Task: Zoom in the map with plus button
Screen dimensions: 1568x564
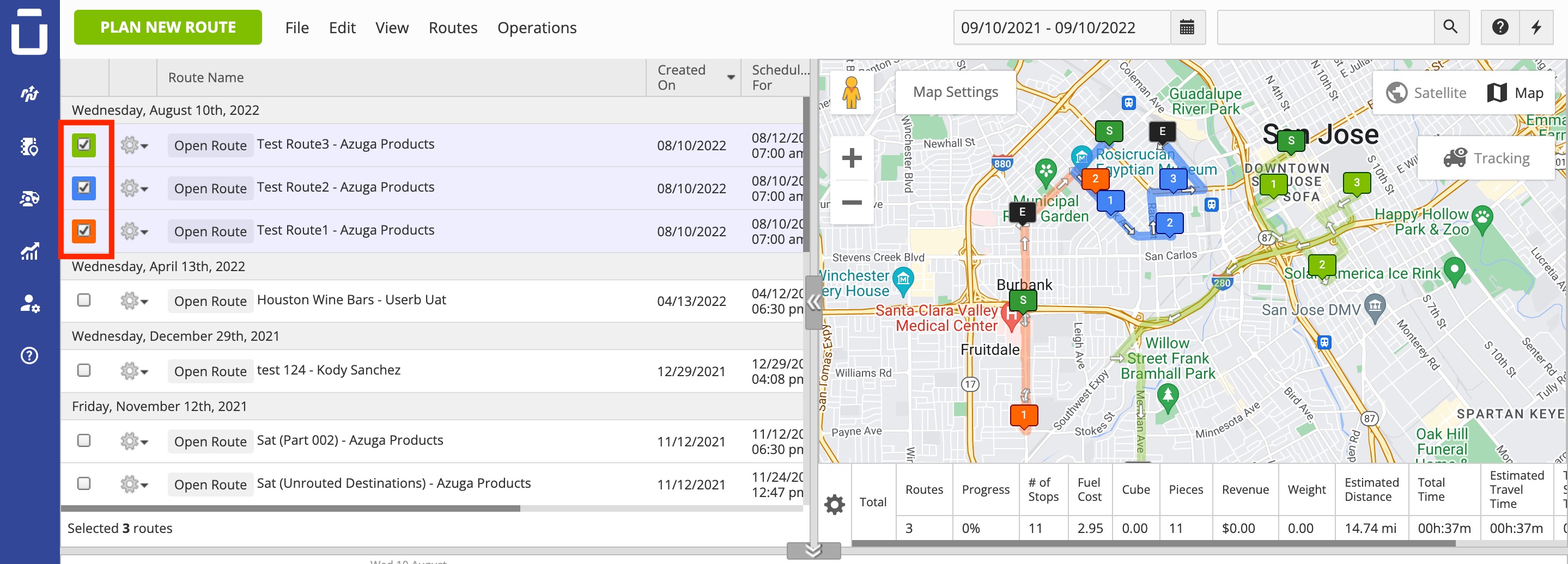Action: tap(852, 158)
